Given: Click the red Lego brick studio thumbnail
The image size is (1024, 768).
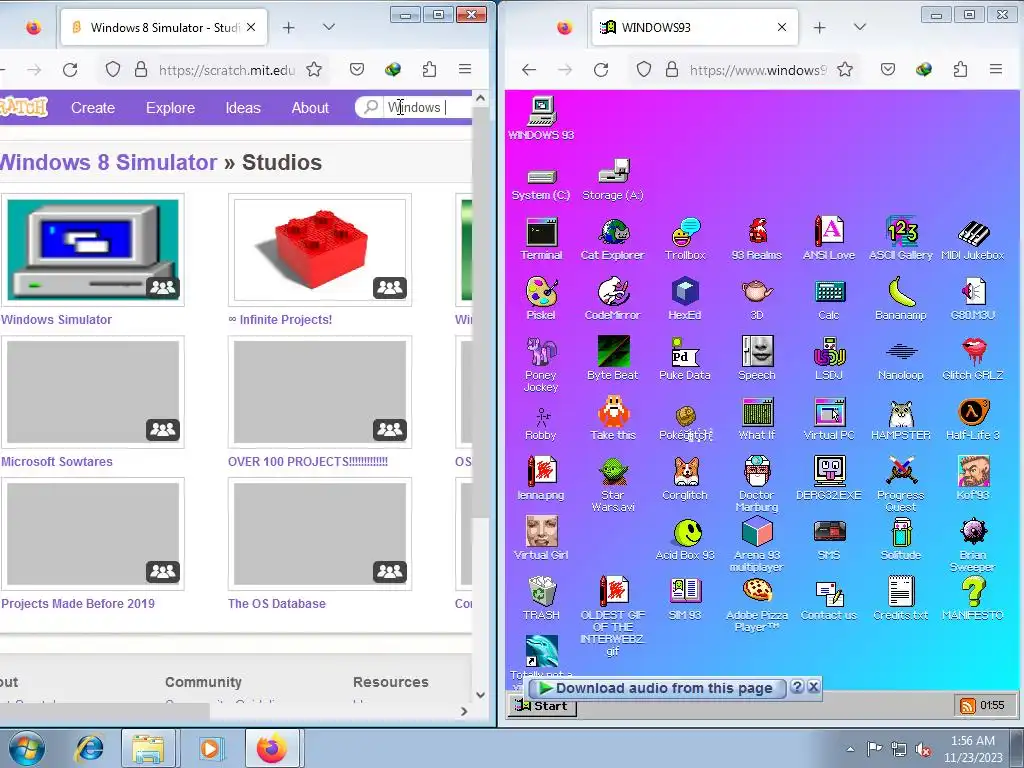Looking at the screenshot, I should [x=320, y=249].
